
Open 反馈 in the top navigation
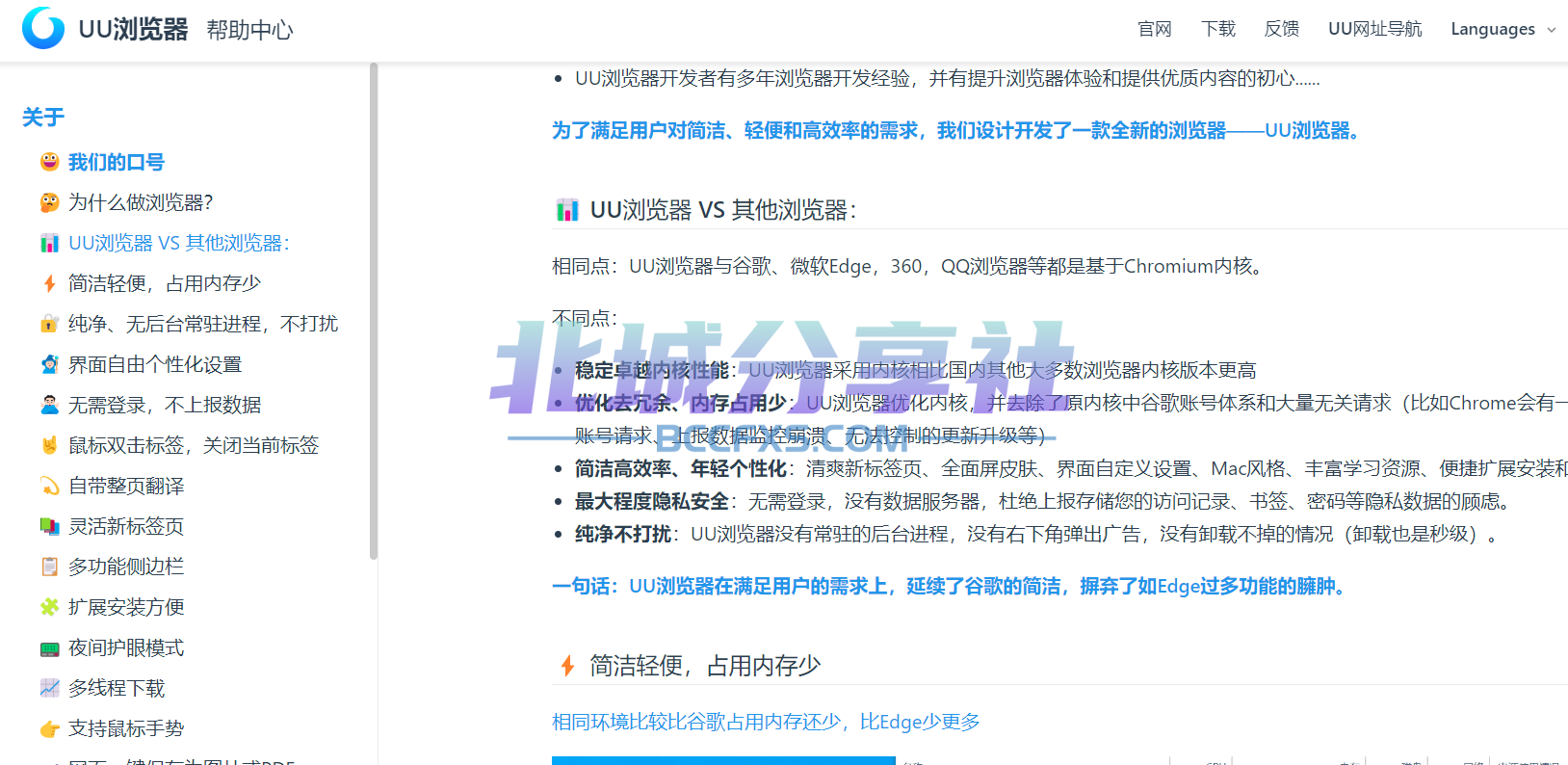click(1282, 29)
